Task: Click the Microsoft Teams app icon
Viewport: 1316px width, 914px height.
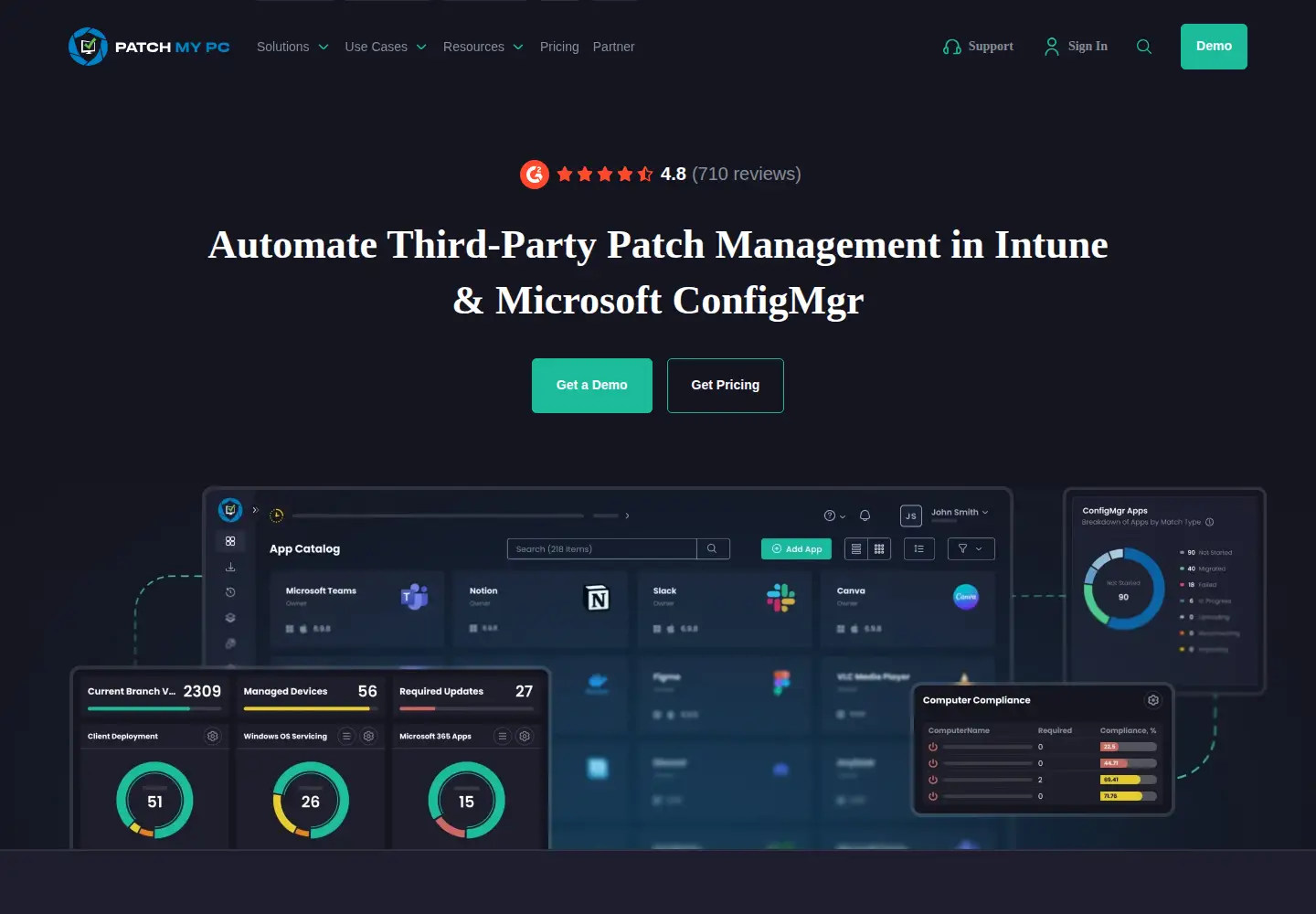Action: point(415,597)
